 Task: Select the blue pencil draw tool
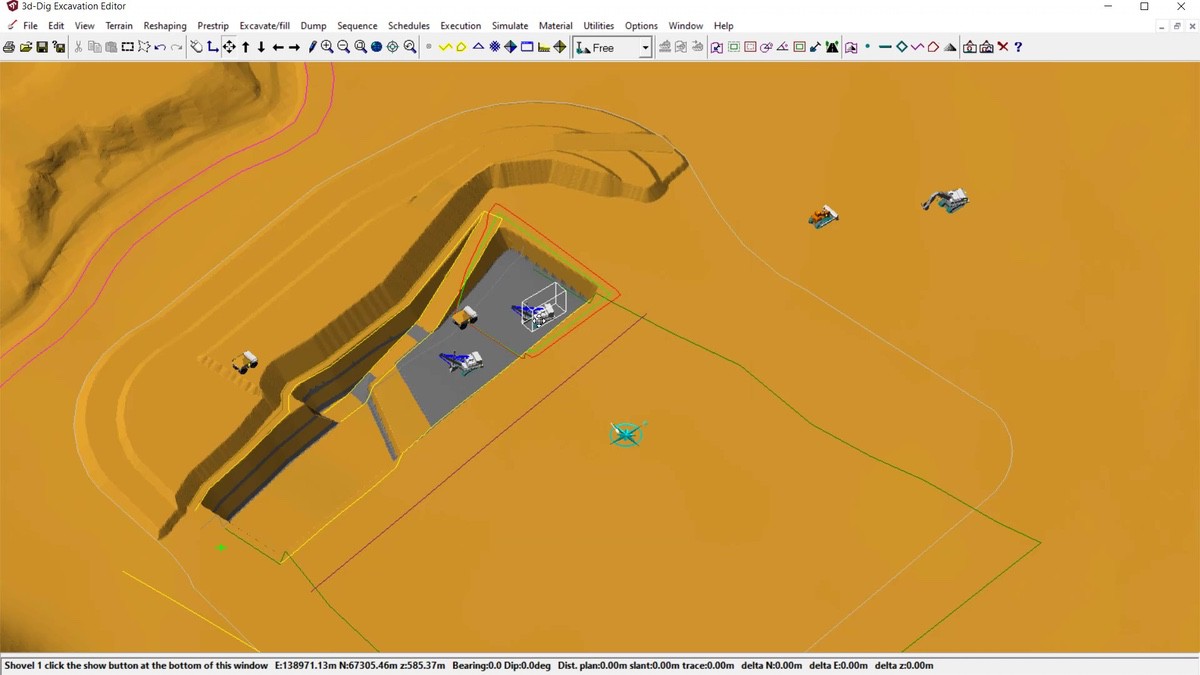312,47
